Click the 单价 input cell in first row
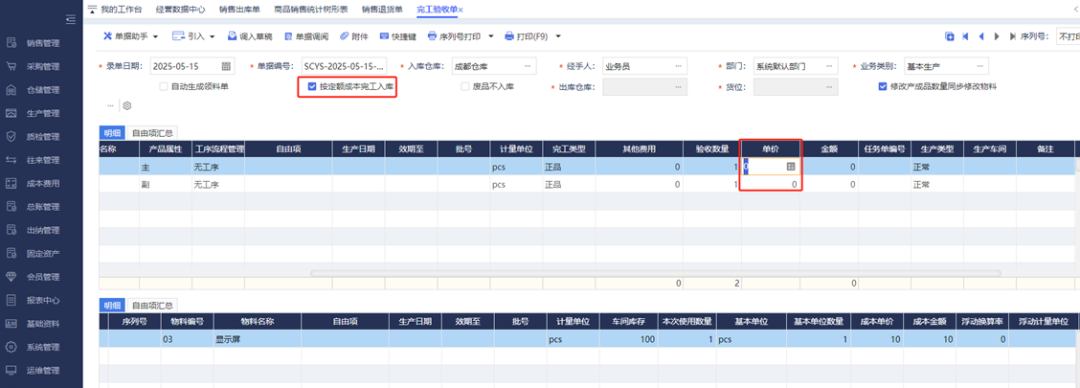1080x388 pixels. 771,166
